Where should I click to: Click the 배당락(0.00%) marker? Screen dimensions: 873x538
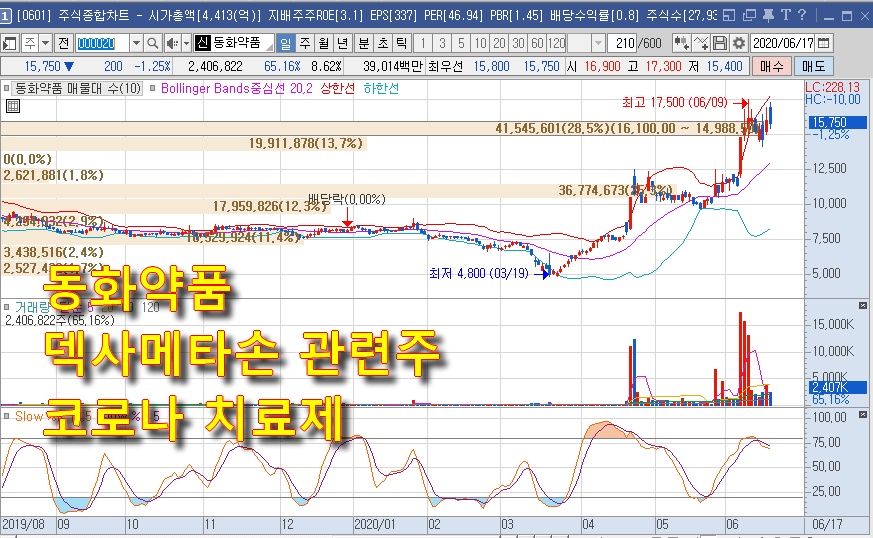tap(347, 199)
